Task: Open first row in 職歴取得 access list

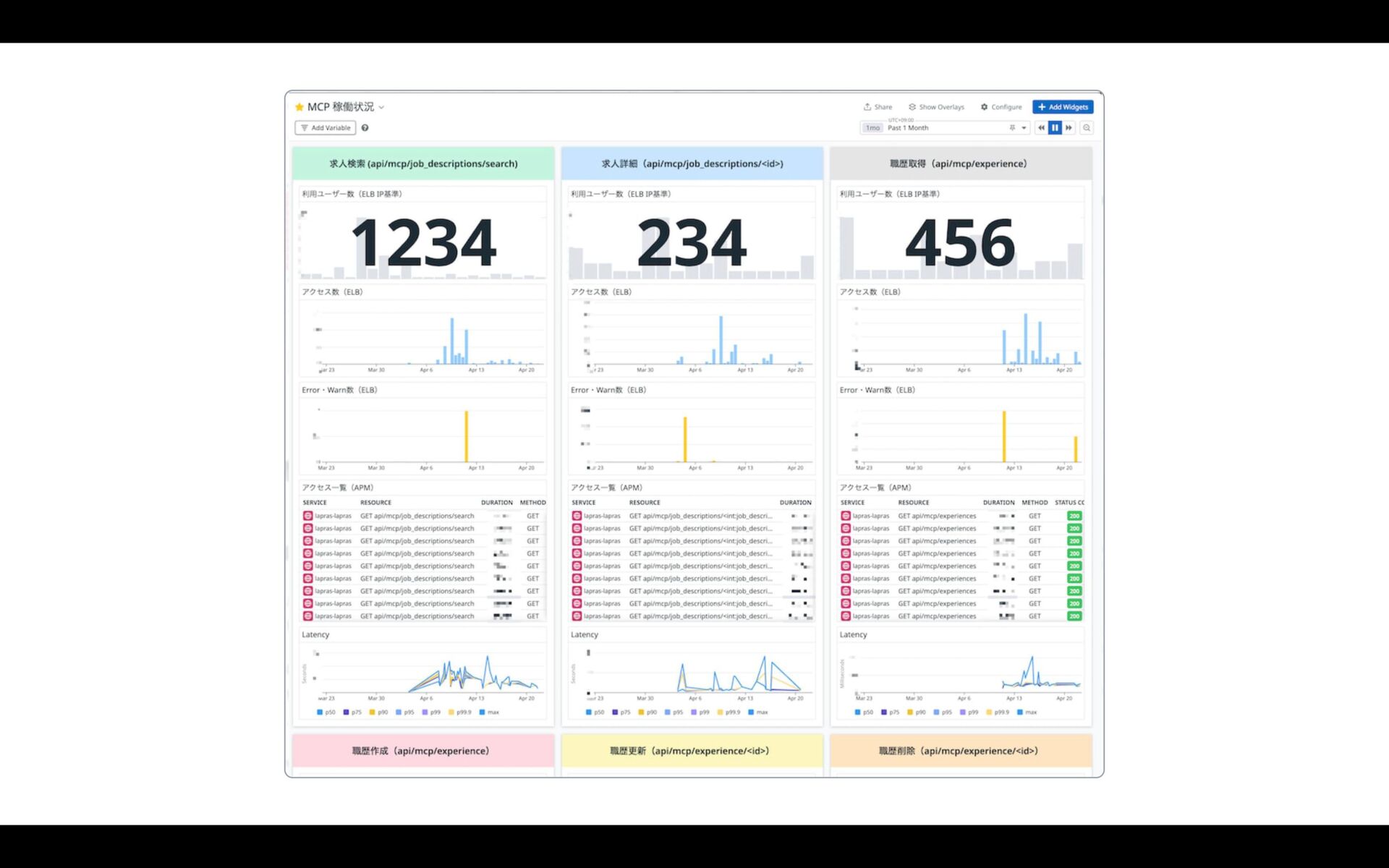Action: click(937, 516)
